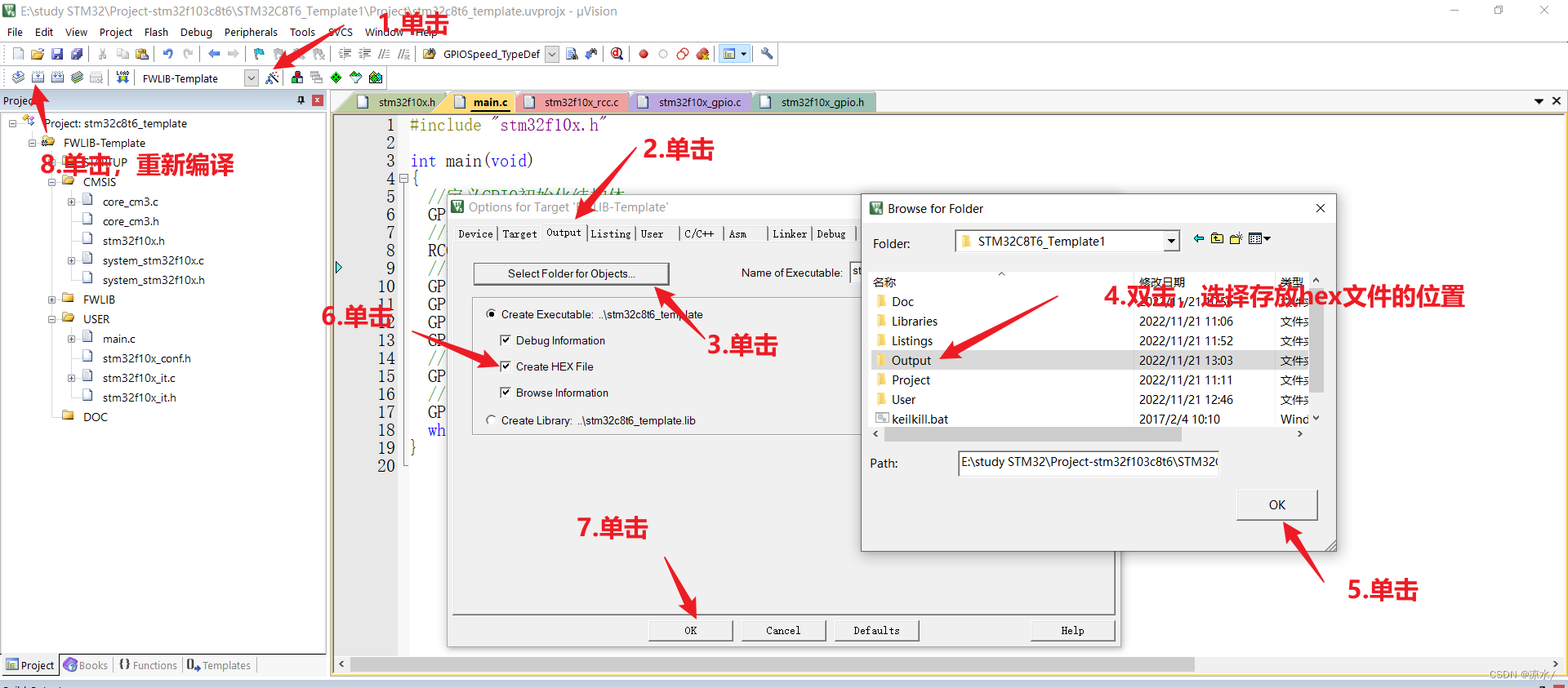Viewport: 1568px width, 688px height.
Task: Switch to the Linker tab in Options
Action: [x=790, y=233]
